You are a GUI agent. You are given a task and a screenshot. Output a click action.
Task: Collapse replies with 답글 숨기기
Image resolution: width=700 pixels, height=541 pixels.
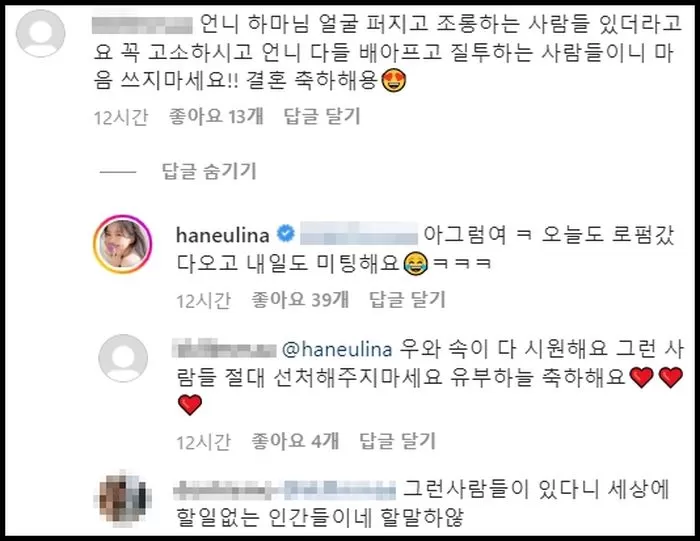click(x=209, y=171)
